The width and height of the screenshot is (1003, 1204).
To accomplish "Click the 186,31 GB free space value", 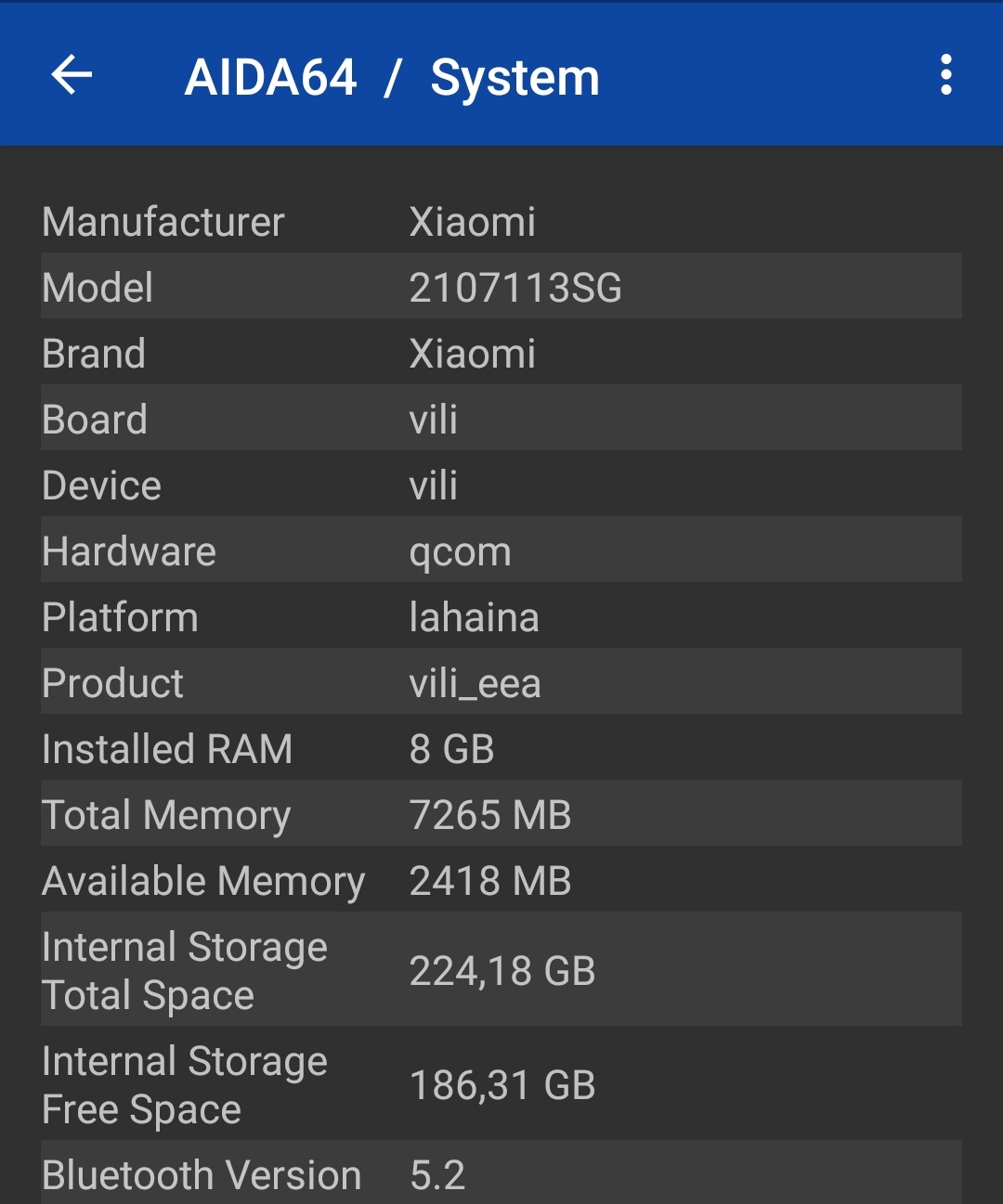I will tap(502, 1085).
